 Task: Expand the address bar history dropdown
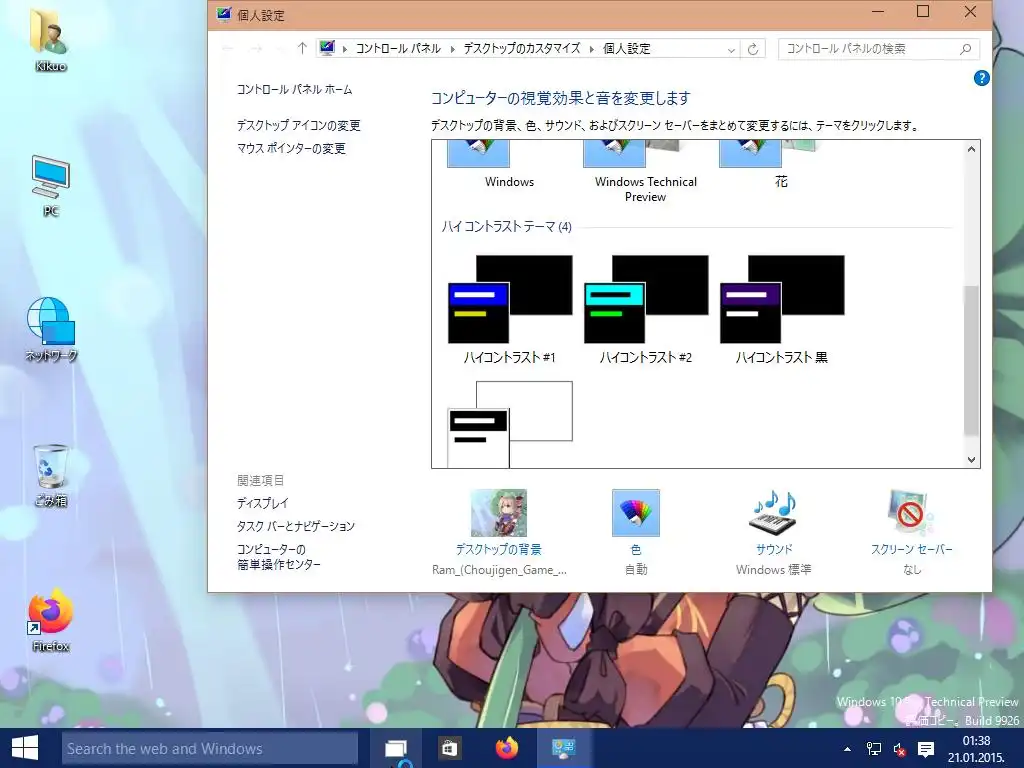[x=731, y=49]
